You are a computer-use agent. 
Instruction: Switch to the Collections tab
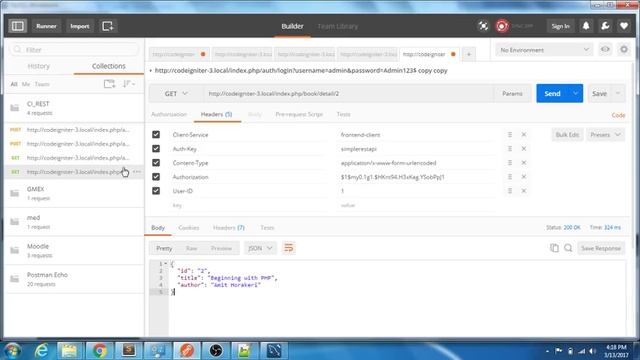tap(109, 66)
